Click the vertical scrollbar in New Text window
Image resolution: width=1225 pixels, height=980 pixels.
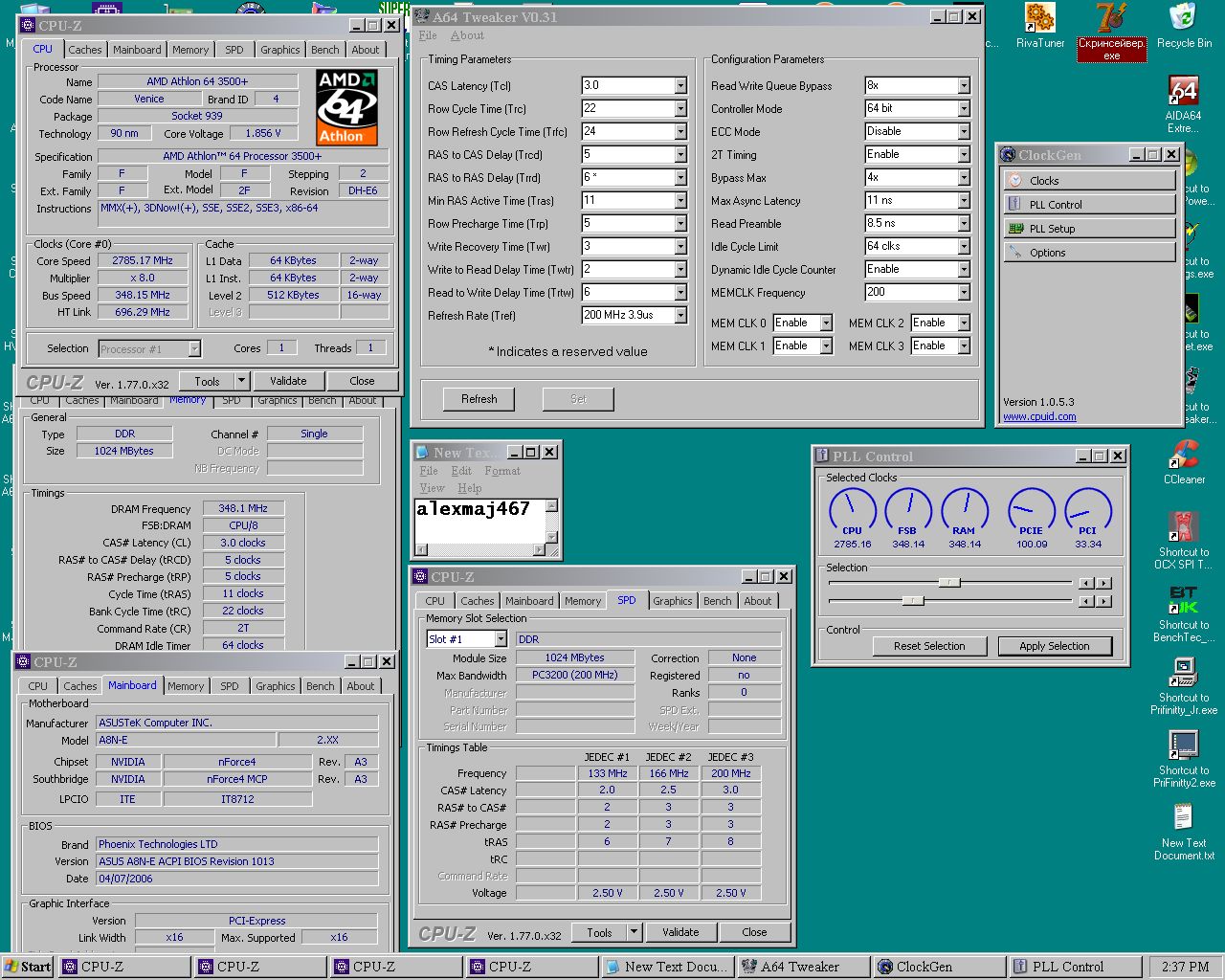(551, 522)
